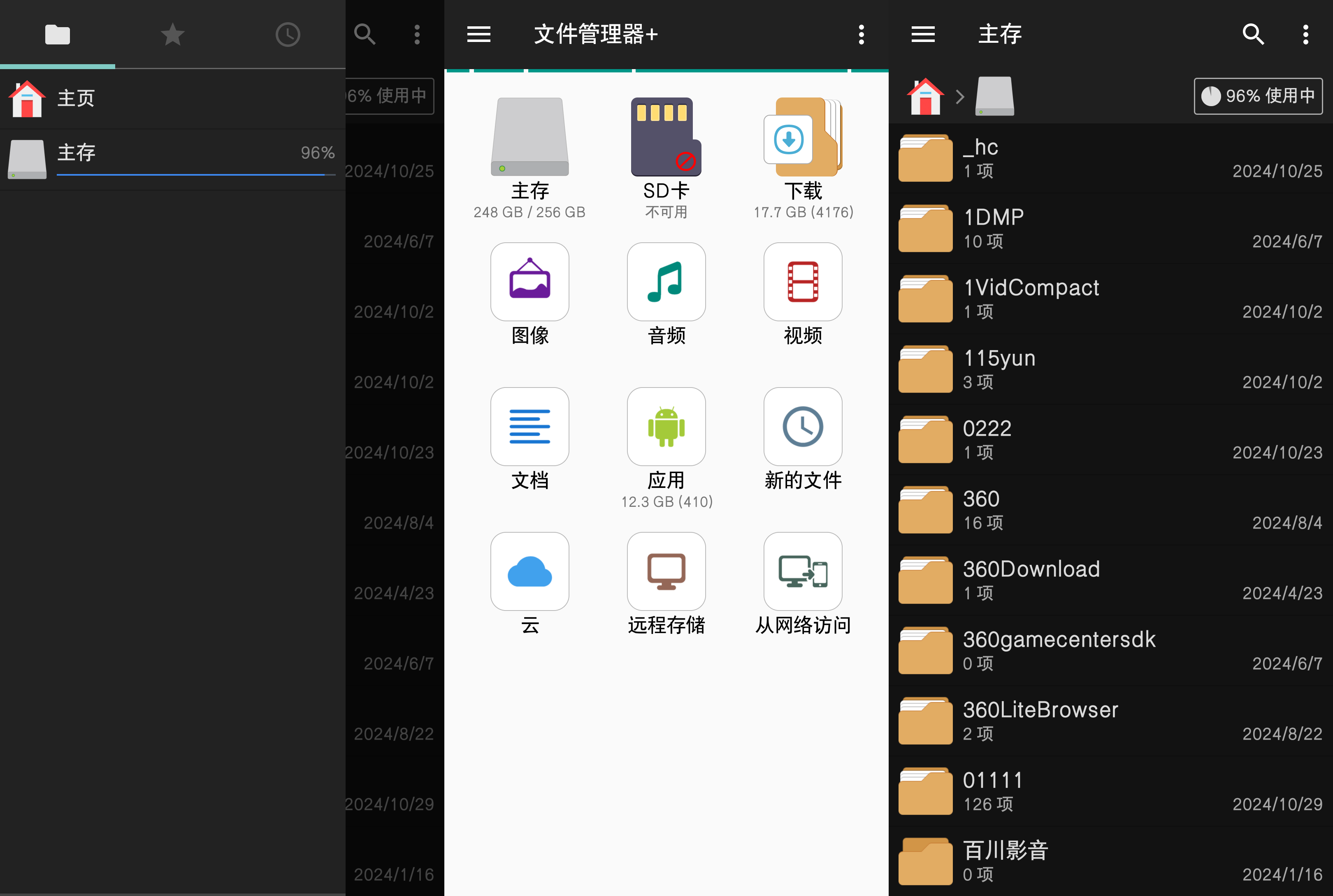Open 远程存储 remote storage
This screenshot has height=896, width=1333.
click(666, 571)
